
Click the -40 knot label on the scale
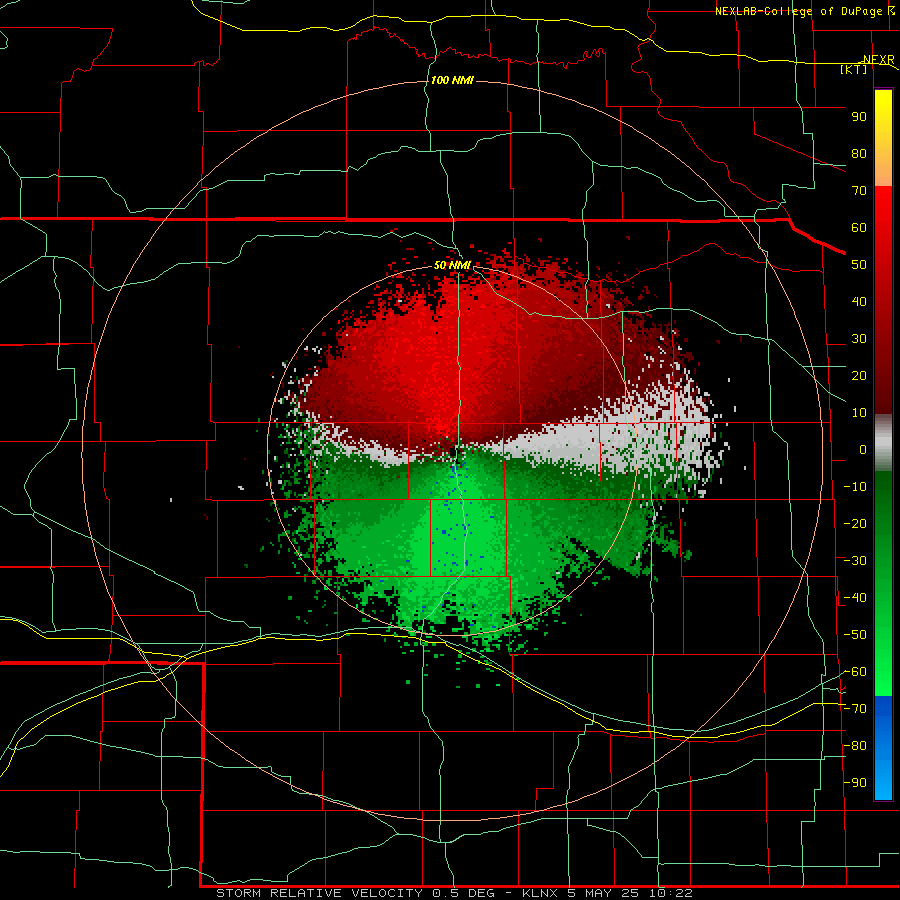coord(855,598)
